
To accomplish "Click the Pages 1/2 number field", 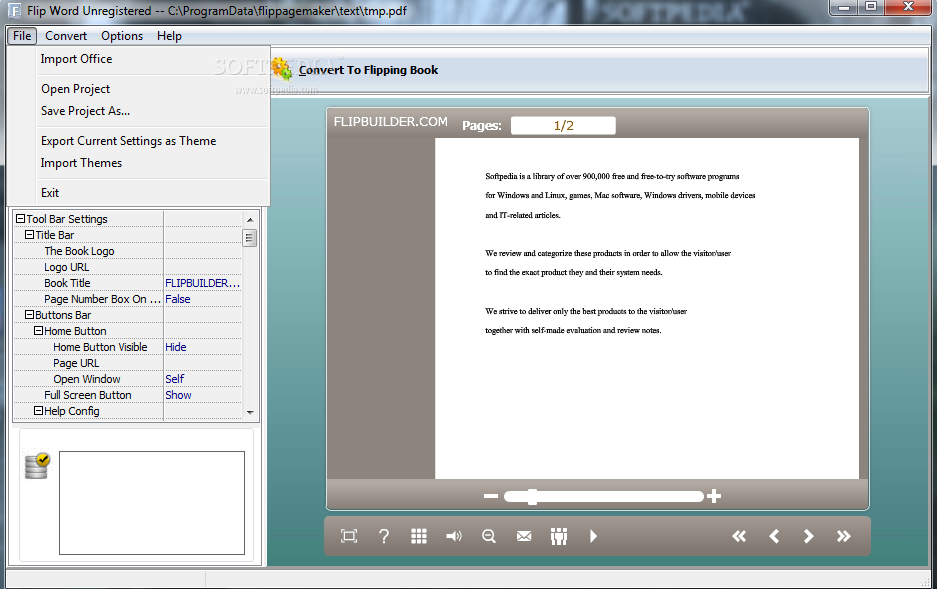I will (563, 125).
